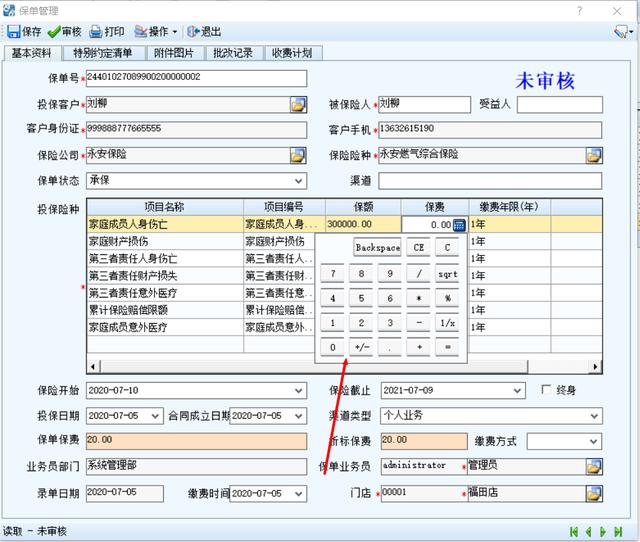640x542 pixels.
Task: Expand the 缴费方式 dropdown
Action: coord(593,441)
